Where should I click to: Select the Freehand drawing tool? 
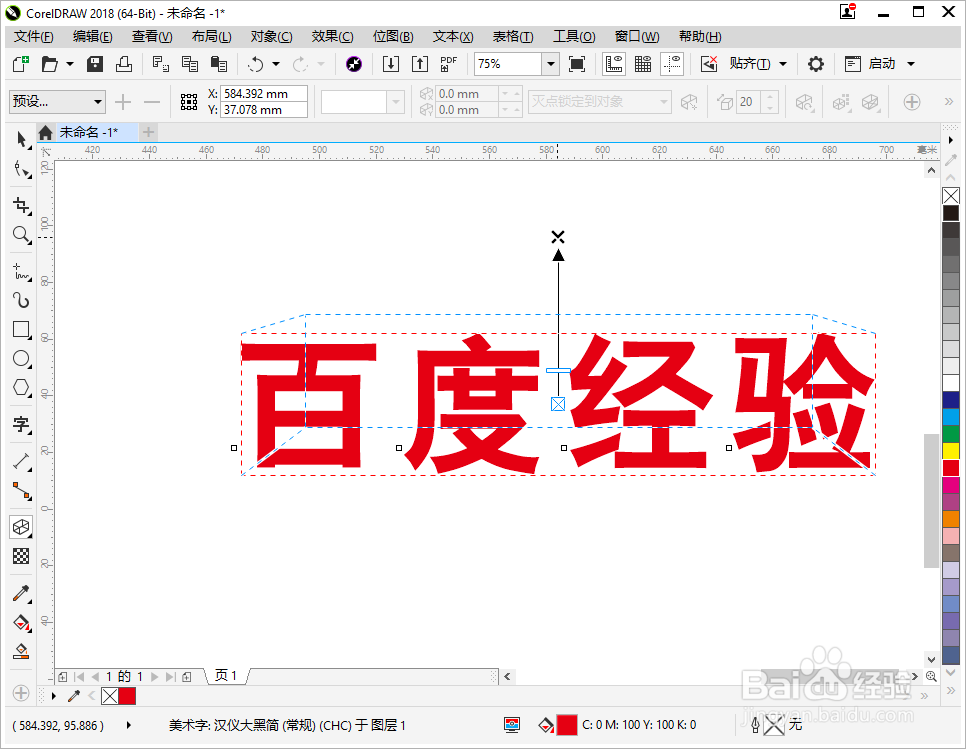22,271
